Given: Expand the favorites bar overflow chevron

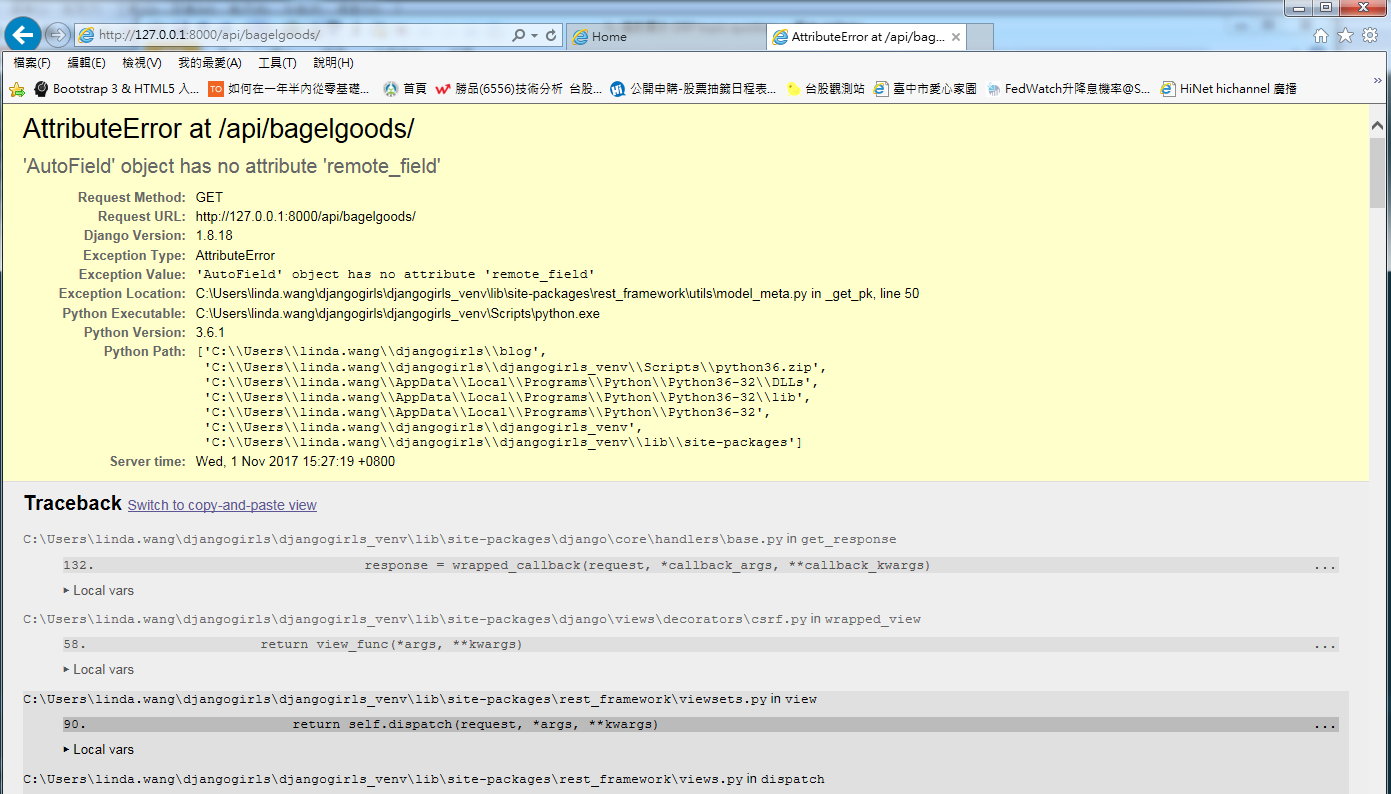Looking at the screenshot, I should coord(1378,83).
